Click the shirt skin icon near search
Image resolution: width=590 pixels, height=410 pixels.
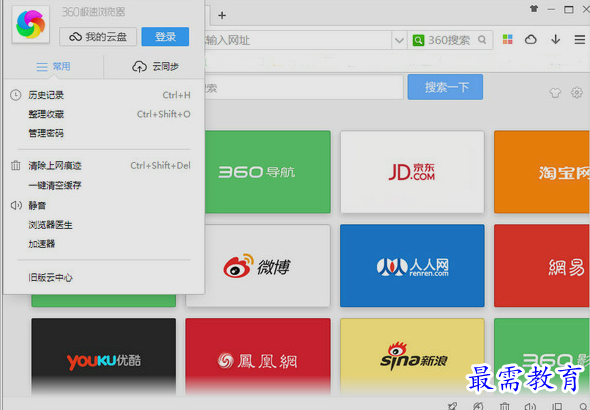coord(555,92)
